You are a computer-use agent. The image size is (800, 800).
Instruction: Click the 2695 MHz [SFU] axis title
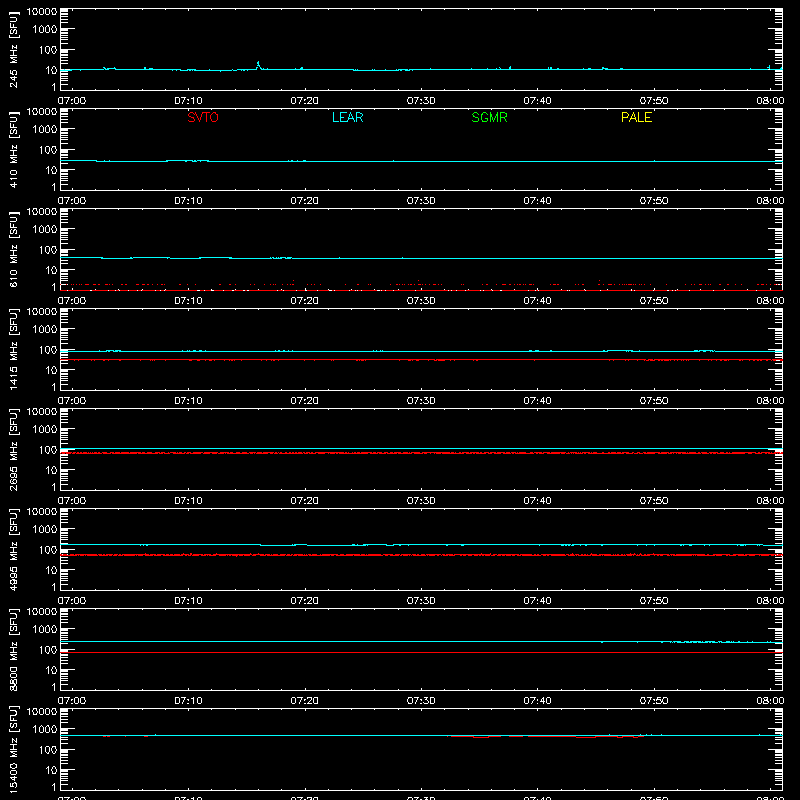click(13, 449)
